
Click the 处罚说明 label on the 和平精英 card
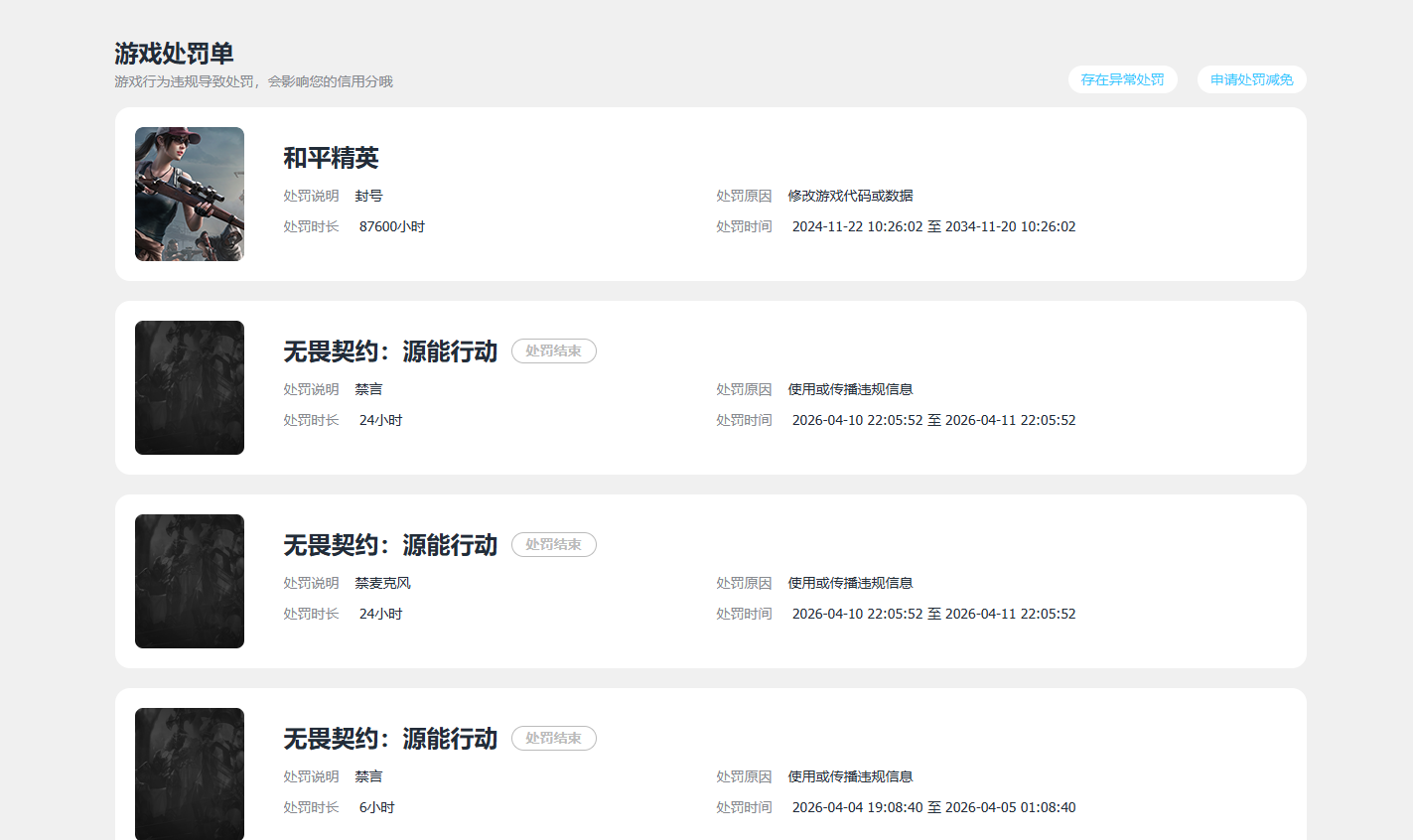(x=311, y=196)
